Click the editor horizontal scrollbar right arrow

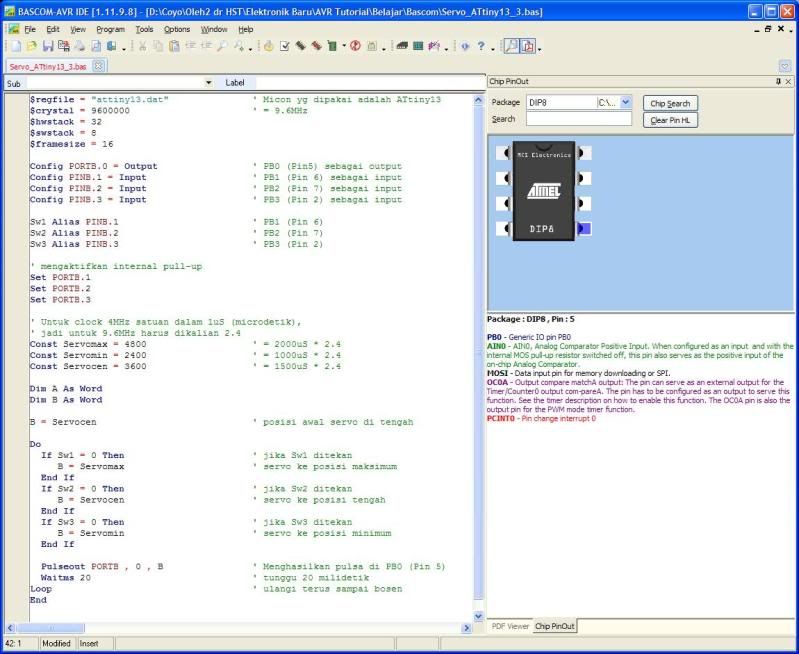pyautogui.click(x=466, y=628)
